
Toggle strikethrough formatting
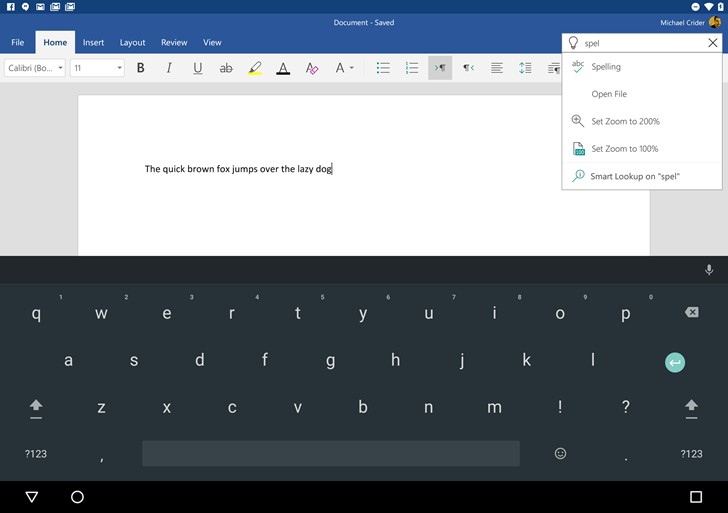coord(226,68)
